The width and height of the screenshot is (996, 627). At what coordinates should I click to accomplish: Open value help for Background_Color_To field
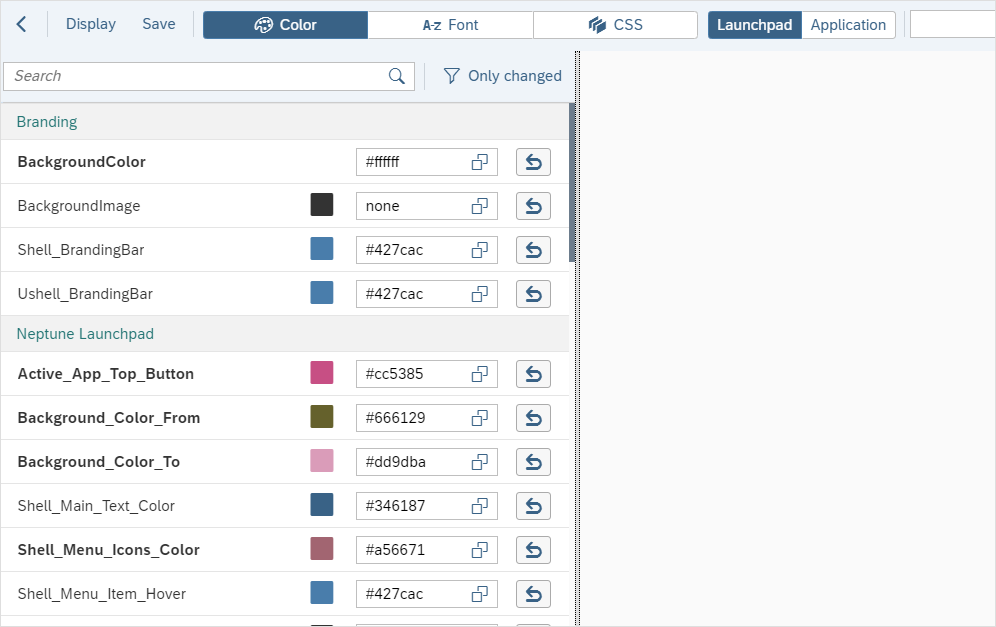pos(480,462)
